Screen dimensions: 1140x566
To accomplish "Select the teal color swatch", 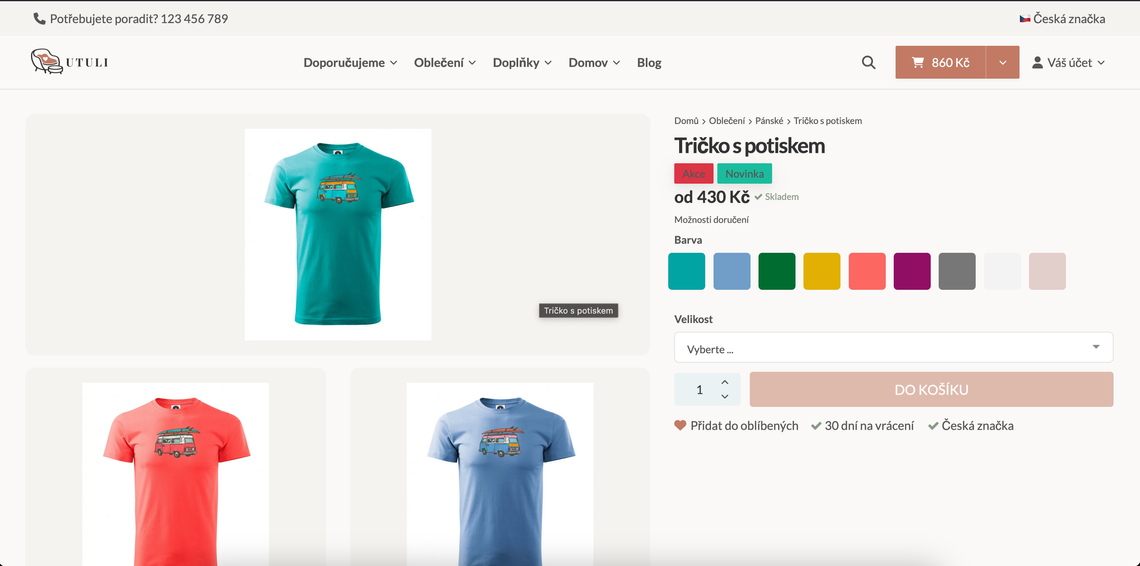I will pyautogui.click(x=686, y=271).
